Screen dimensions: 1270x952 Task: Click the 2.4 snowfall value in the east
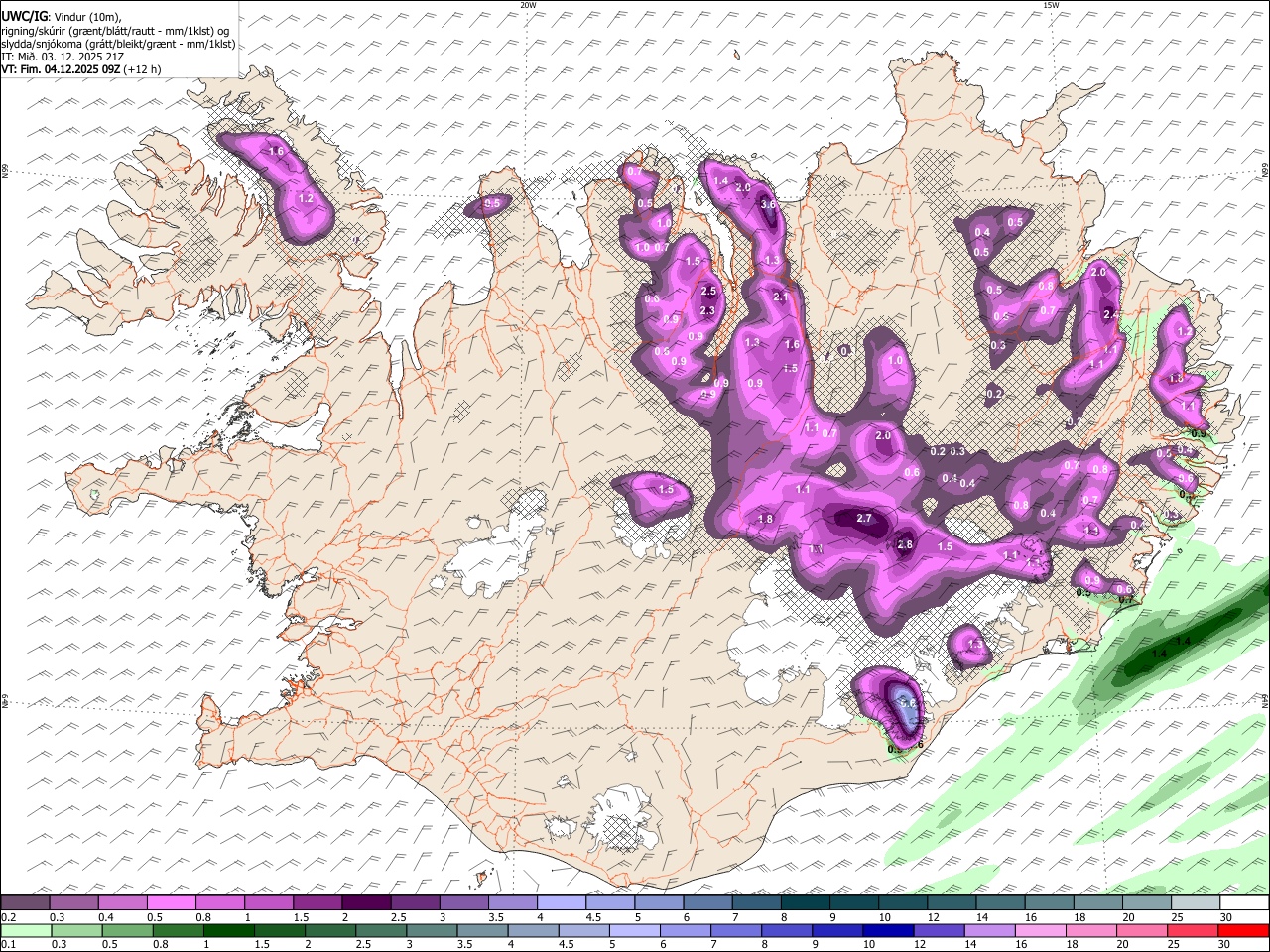pos(1110,314)
